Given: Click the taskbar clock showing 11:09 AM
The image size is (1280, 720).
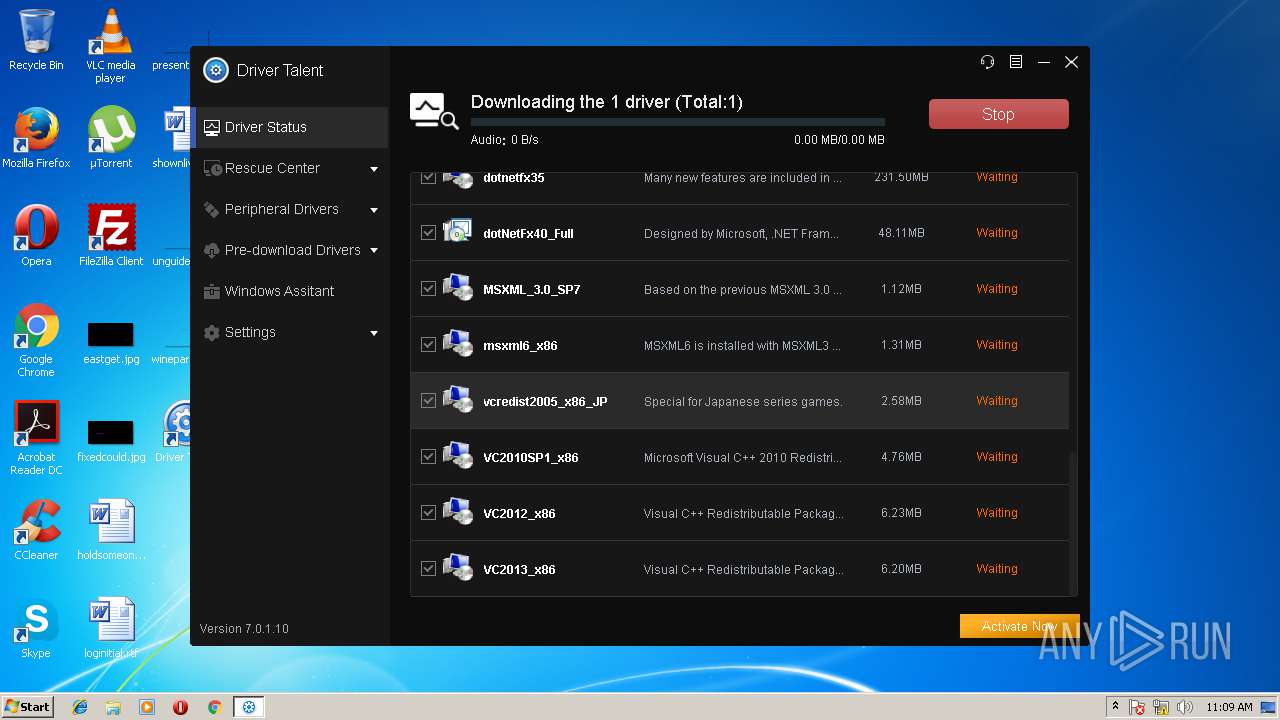Looking at the screenshot, I should click(1230, 707).
